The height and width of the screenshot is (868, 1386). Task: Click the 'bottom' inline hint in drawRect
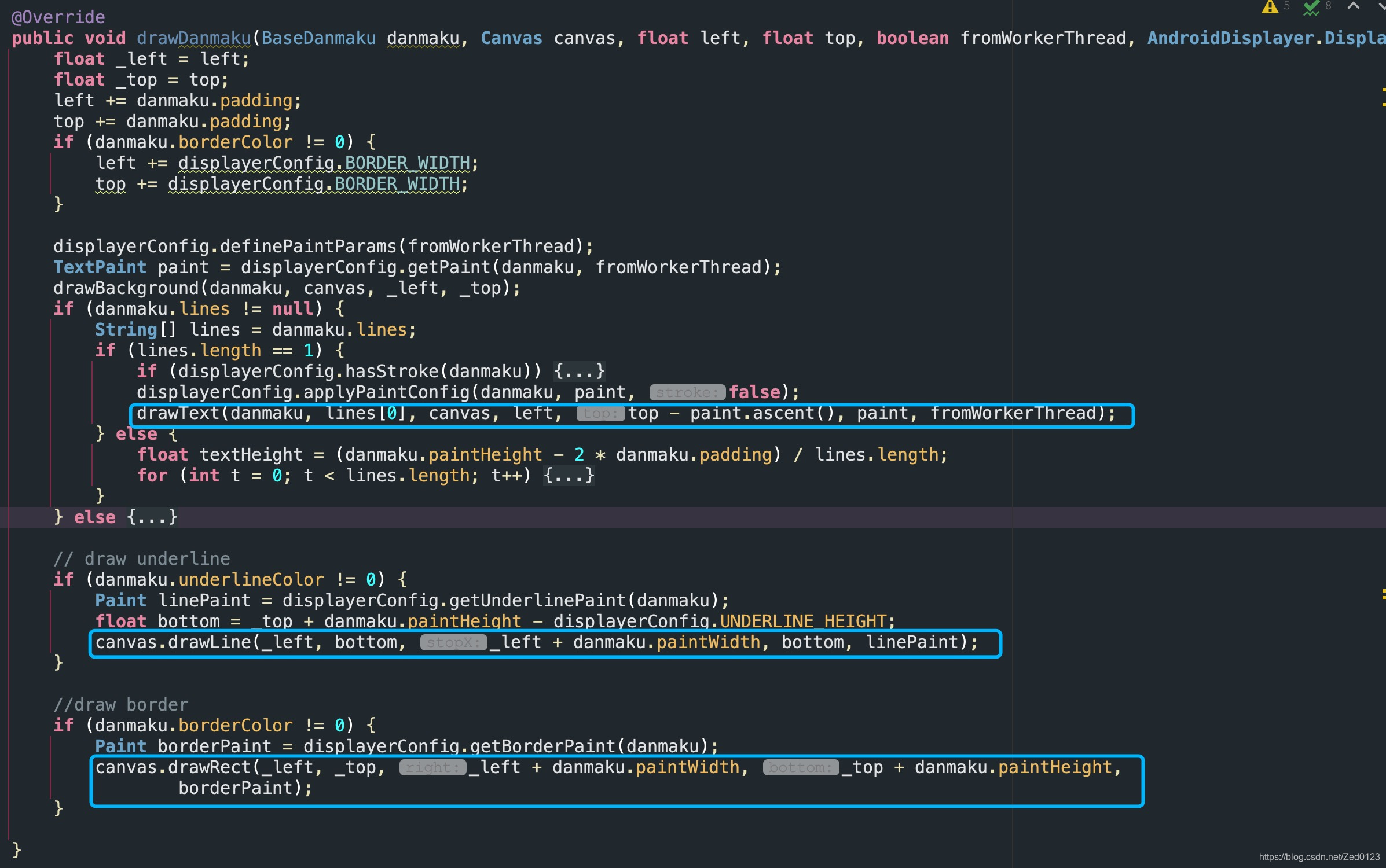pyautogui.click(x=797, y=767)
